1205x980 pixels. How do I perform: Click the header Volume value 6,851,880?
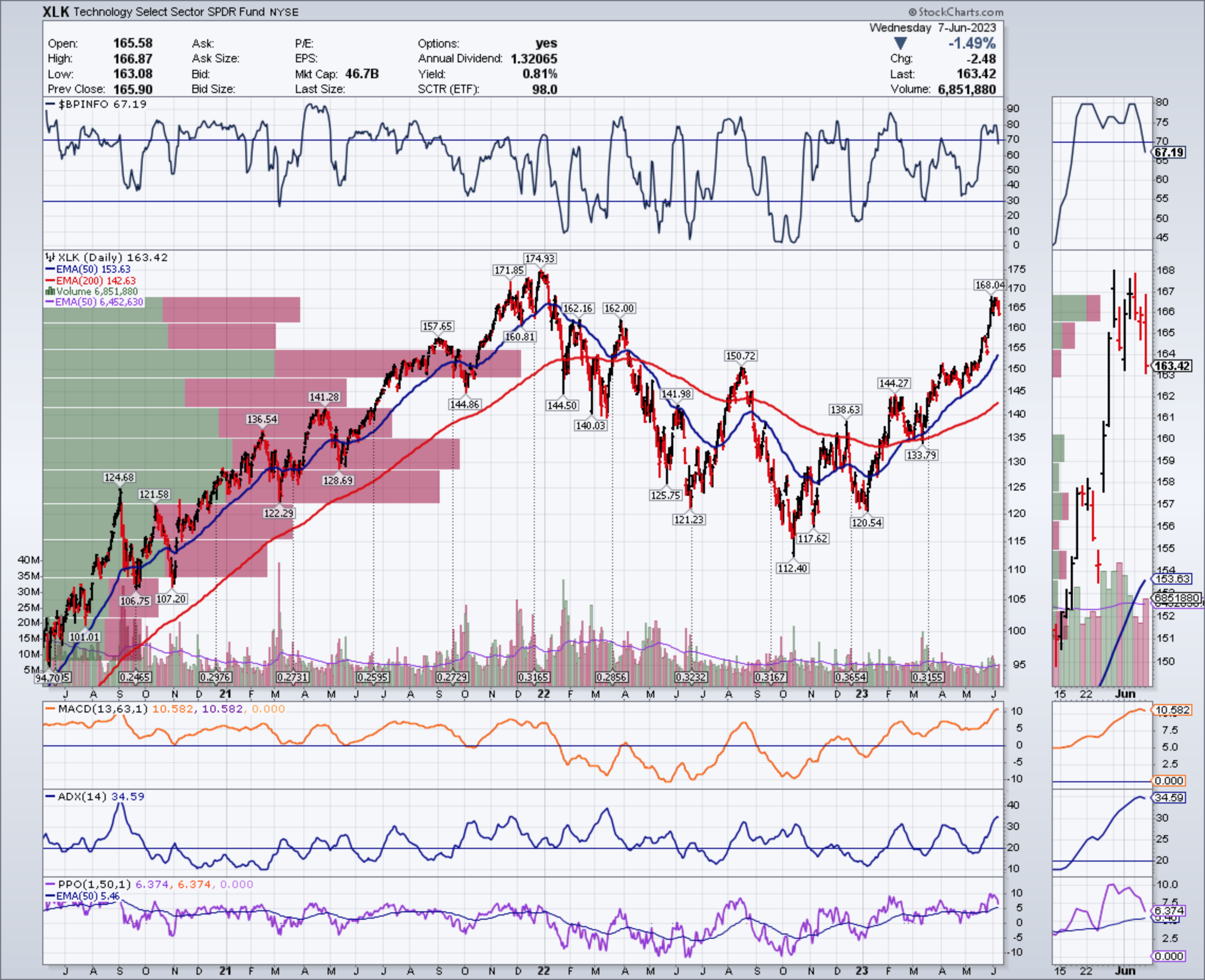pyautogui.click(x=967, y=89)
